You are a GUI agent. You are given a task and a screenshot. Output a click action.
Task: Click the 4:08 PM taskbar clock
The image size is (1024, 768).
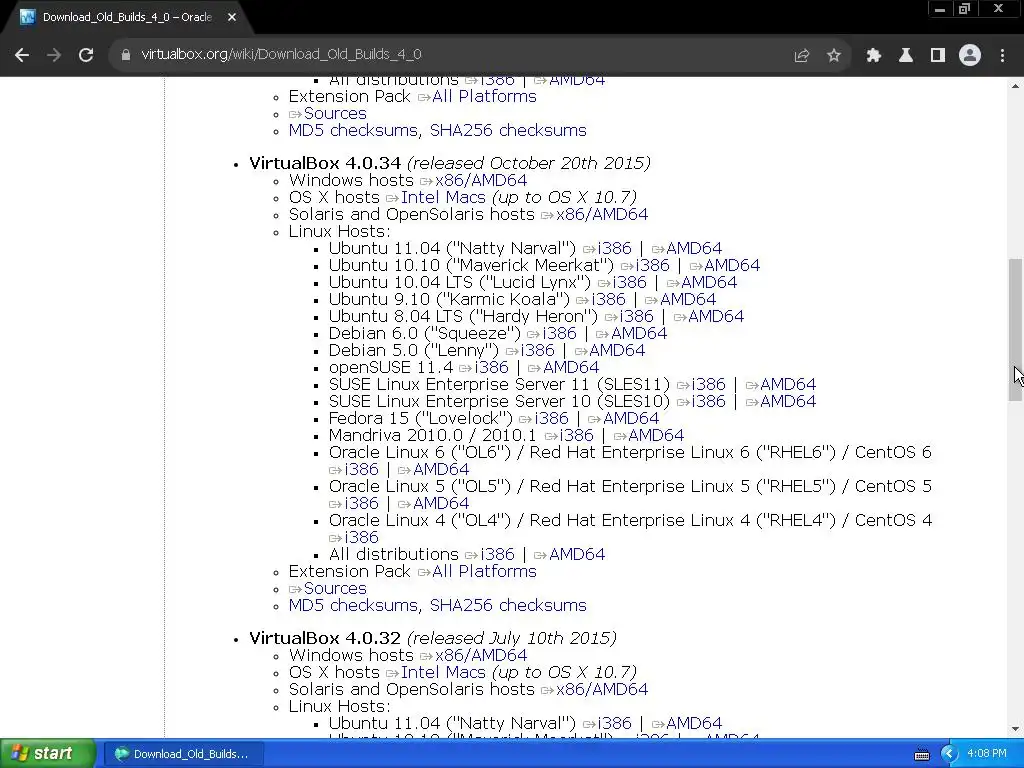point(987,754)
